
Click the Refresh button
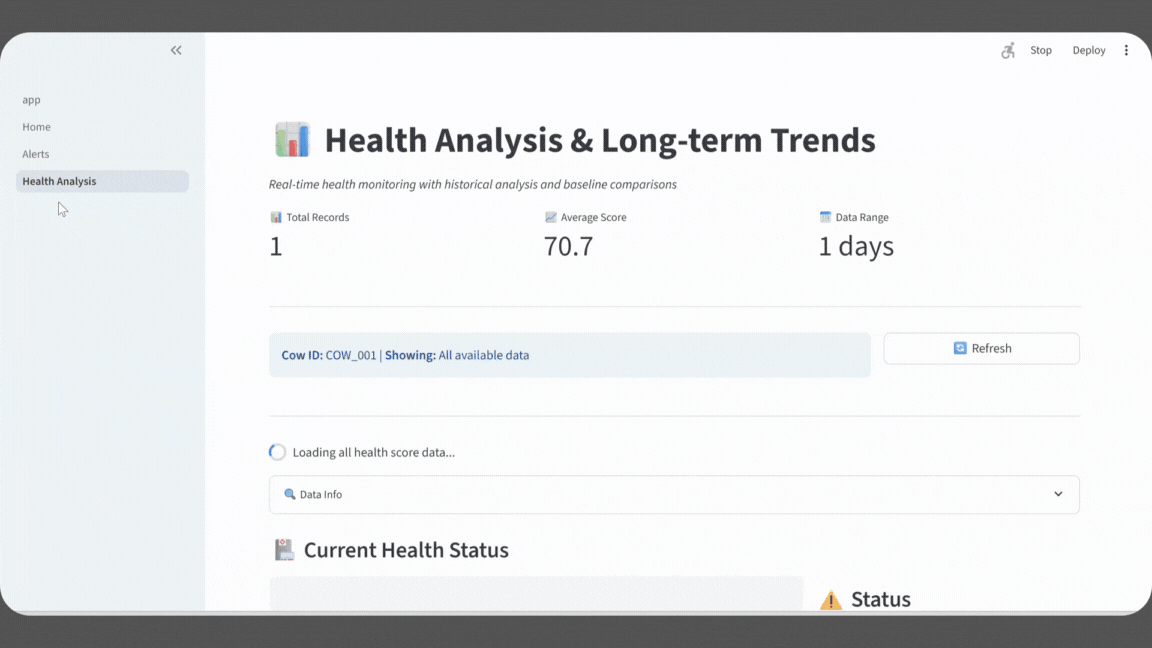981,347
